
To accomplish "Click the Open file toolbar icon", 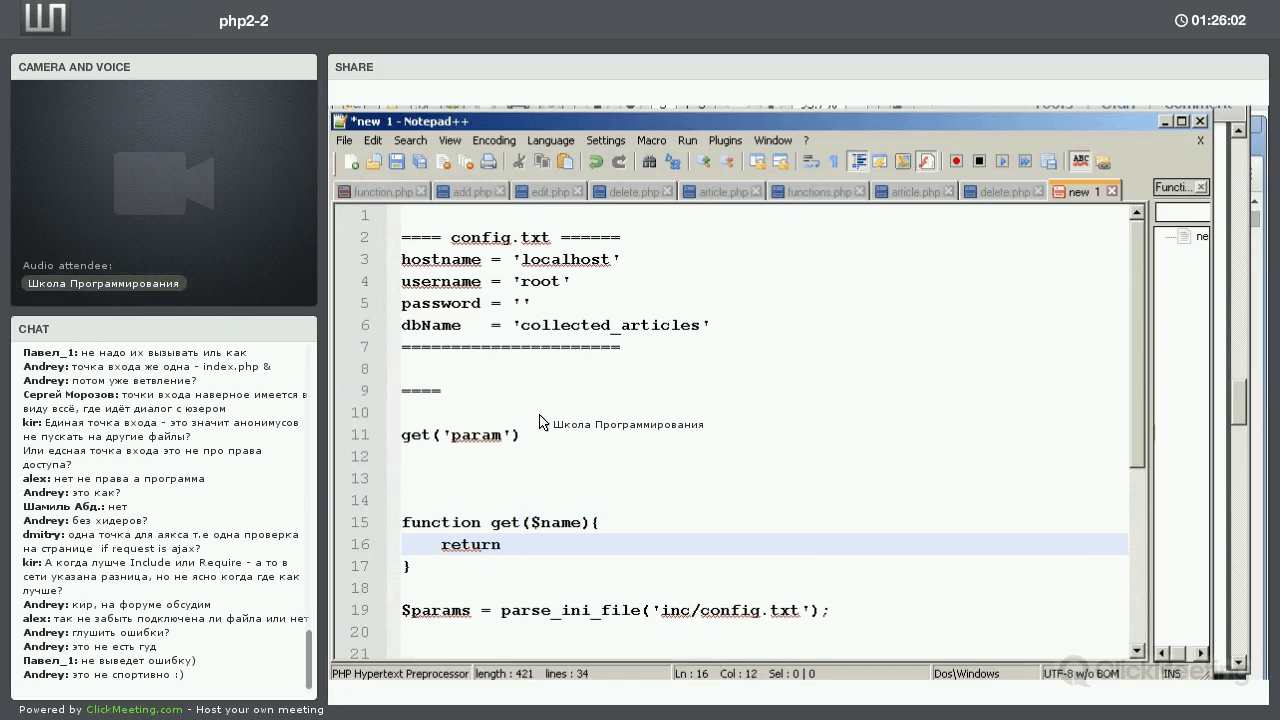I will coord(374,162).
